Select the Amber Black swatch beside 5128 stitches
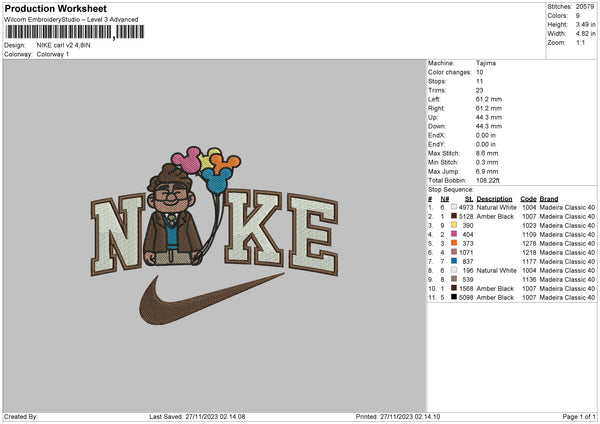 coord(454,216)
